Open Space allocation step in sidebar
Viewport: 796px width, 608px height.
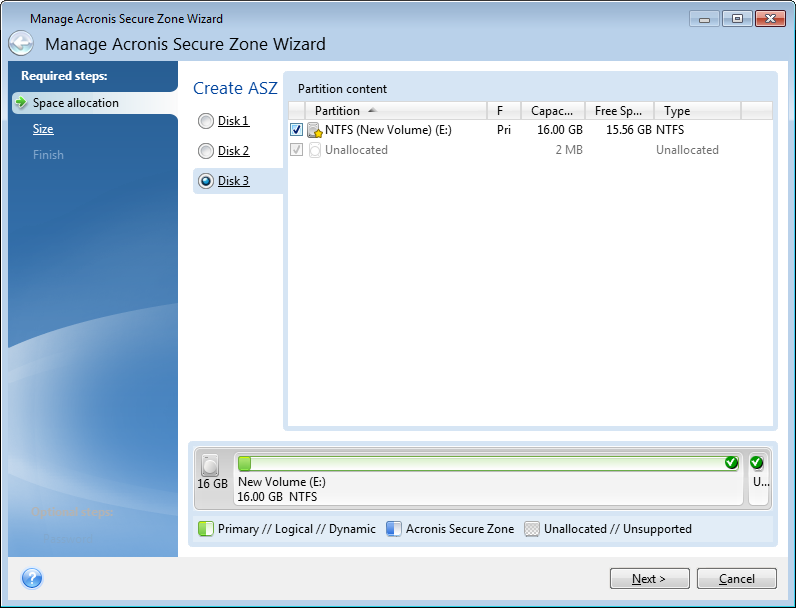[76, 103]
